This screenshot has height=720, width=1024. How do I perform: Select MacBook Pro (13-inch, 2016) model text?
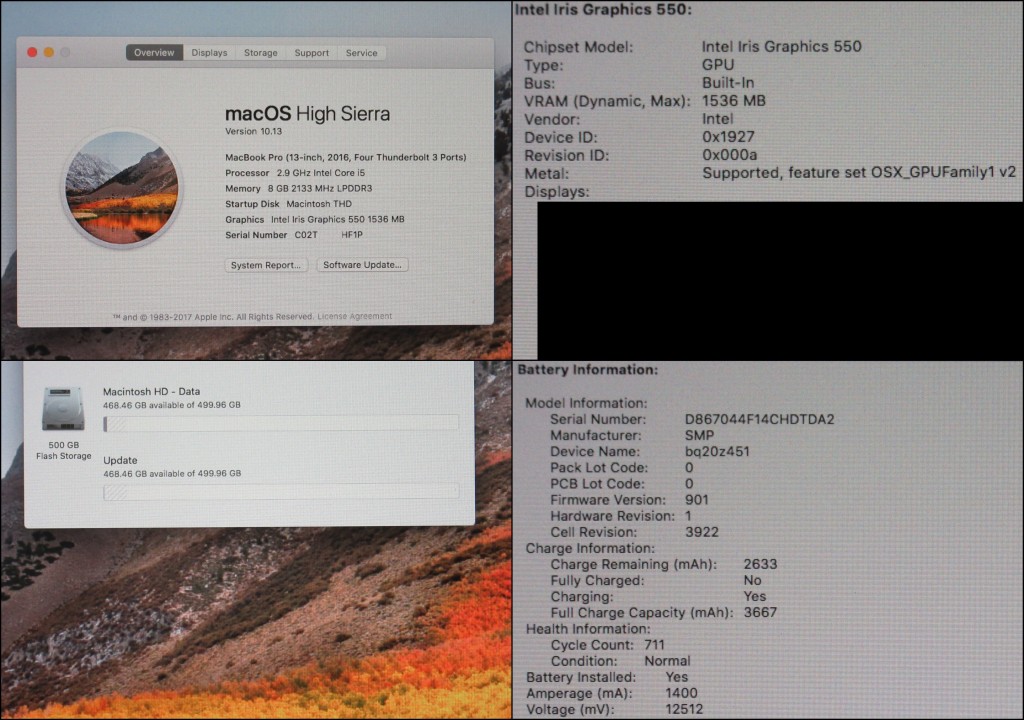pos(345,157)
